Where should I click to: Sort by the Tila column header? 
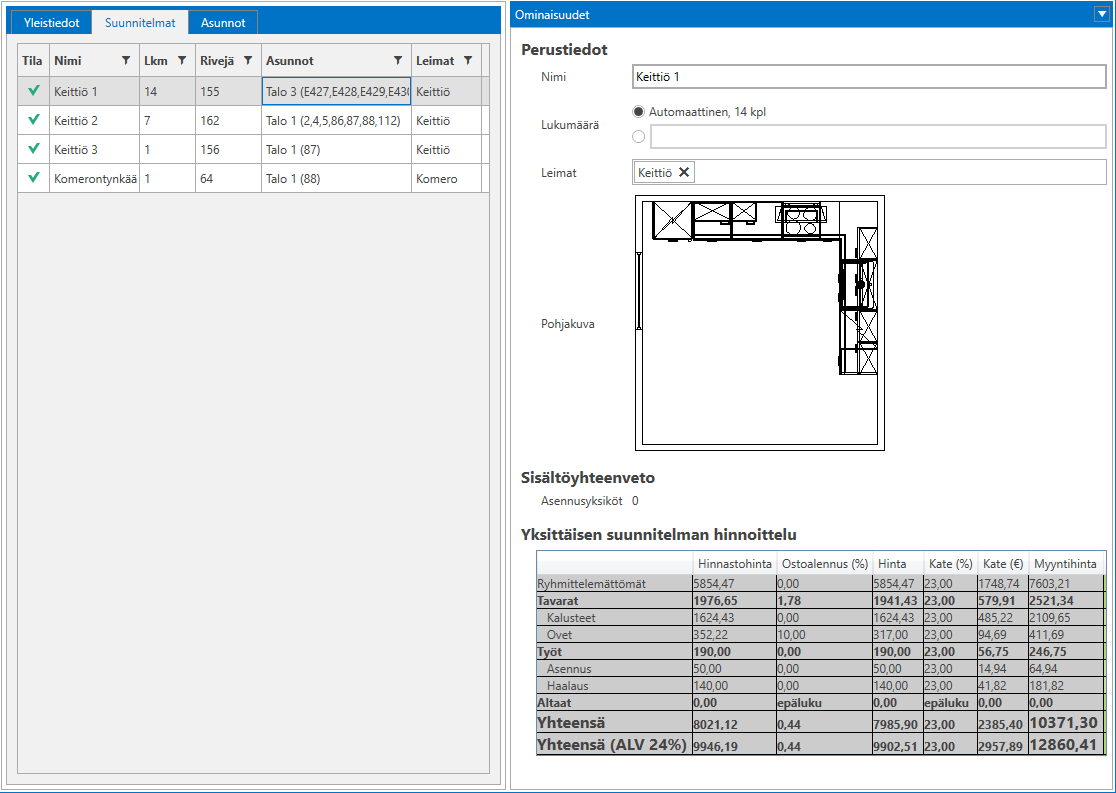click(x=32, y=61)
